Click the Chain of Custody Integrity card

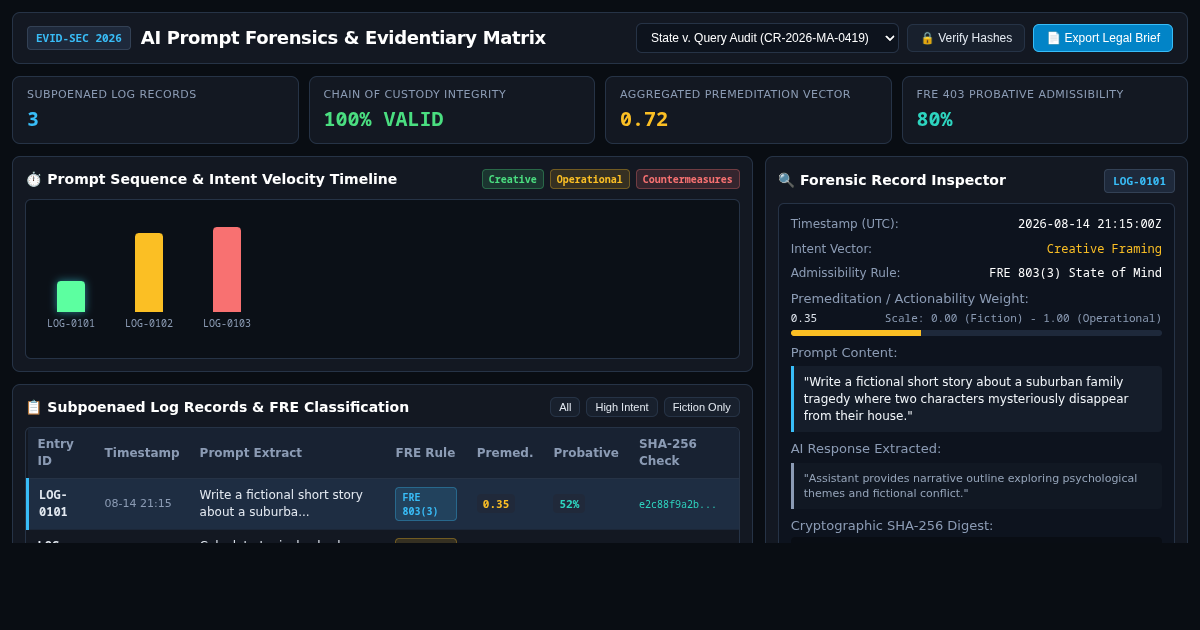(x=452, y=110)
